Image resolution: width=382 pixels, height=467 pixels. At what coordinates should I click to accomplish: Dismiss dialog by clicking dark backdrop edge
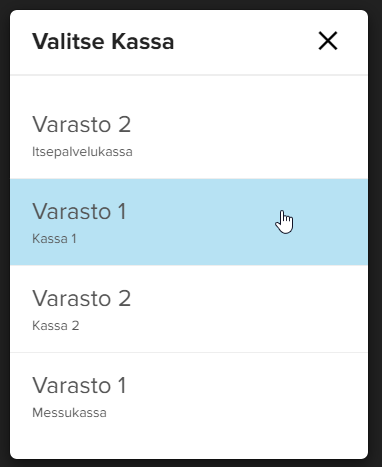point(5,233)
